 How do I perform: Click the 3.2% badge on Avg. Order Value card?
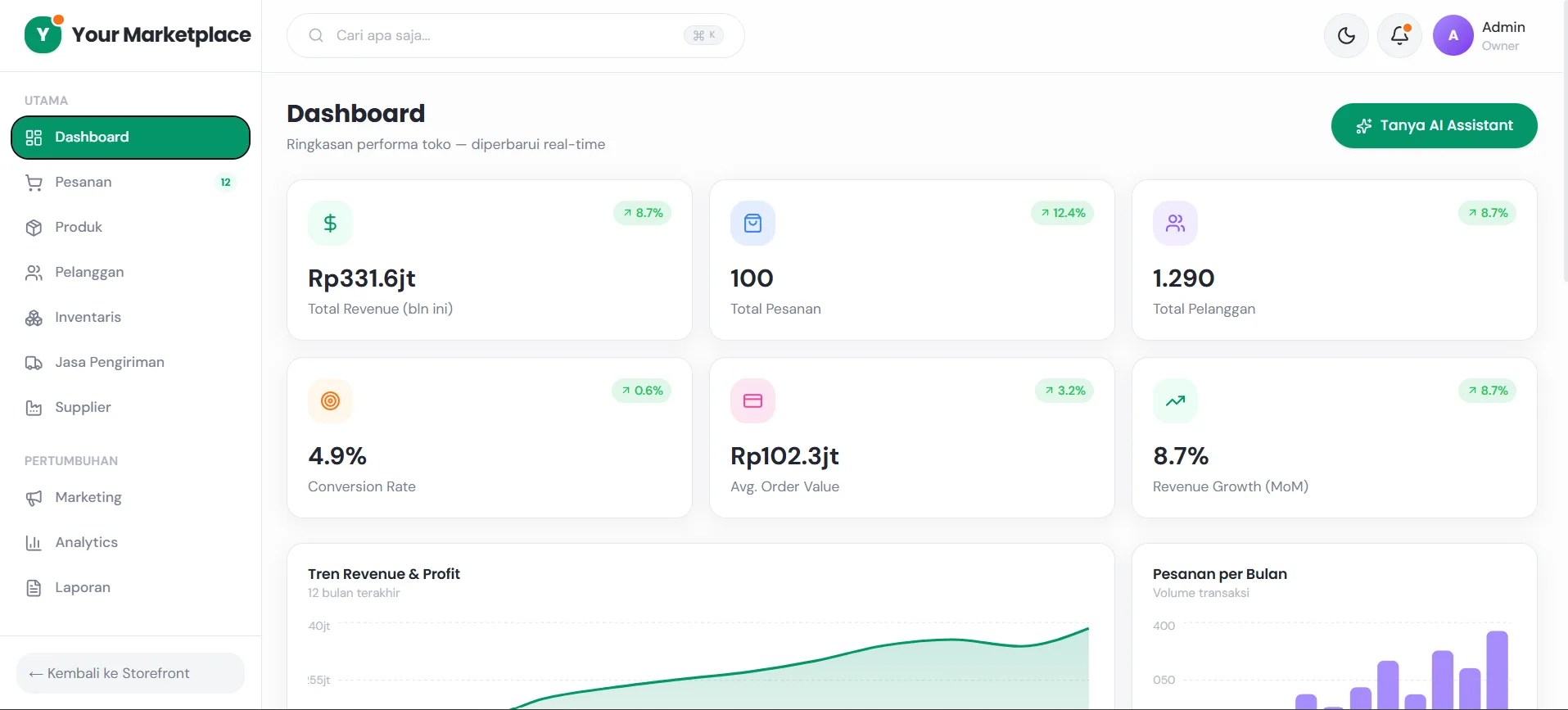(1064, 391)
